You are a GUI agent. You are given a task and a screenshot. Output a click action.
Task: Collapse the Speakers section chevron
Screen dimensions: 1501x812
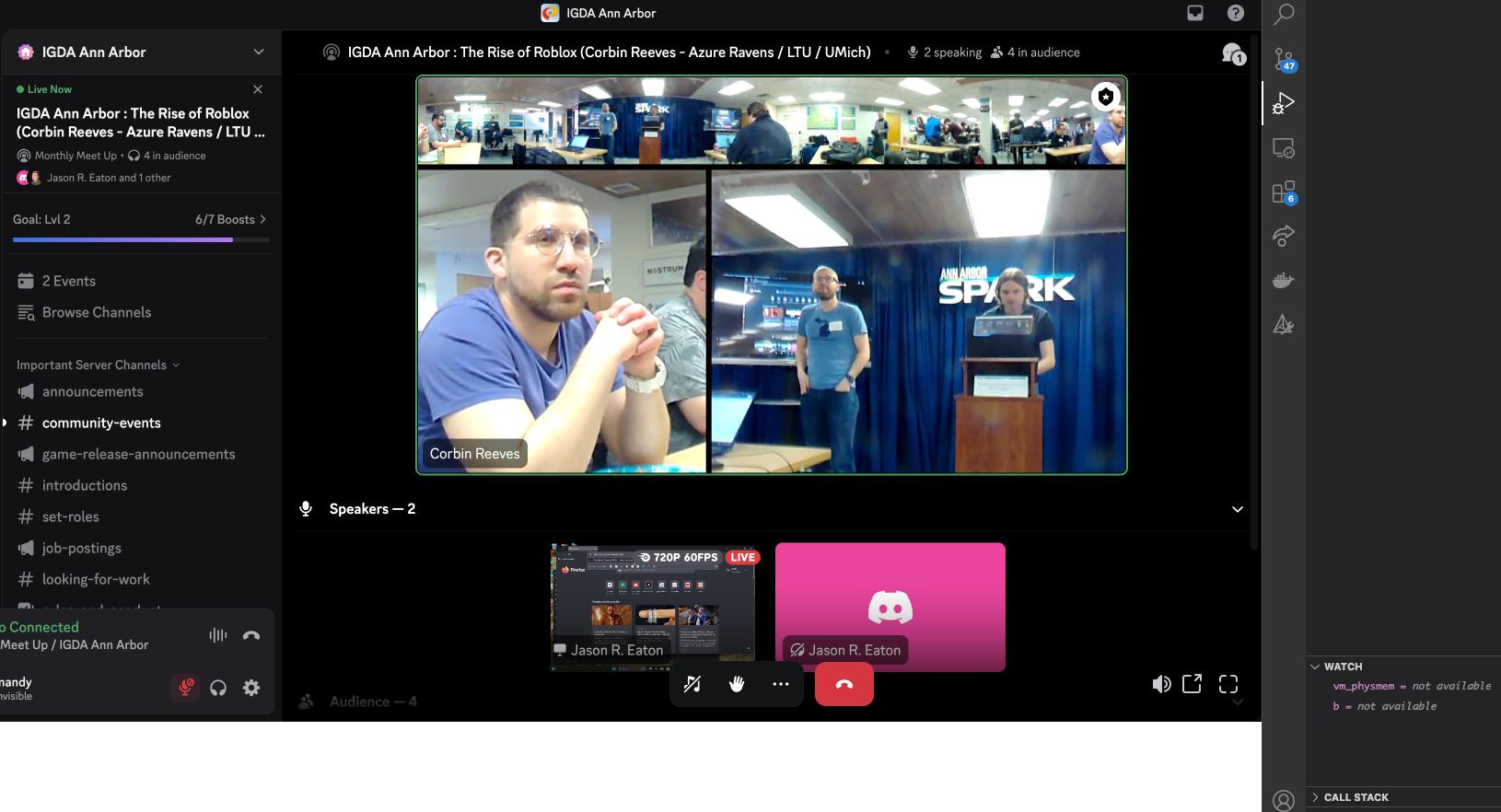[x=1238, y=509]
